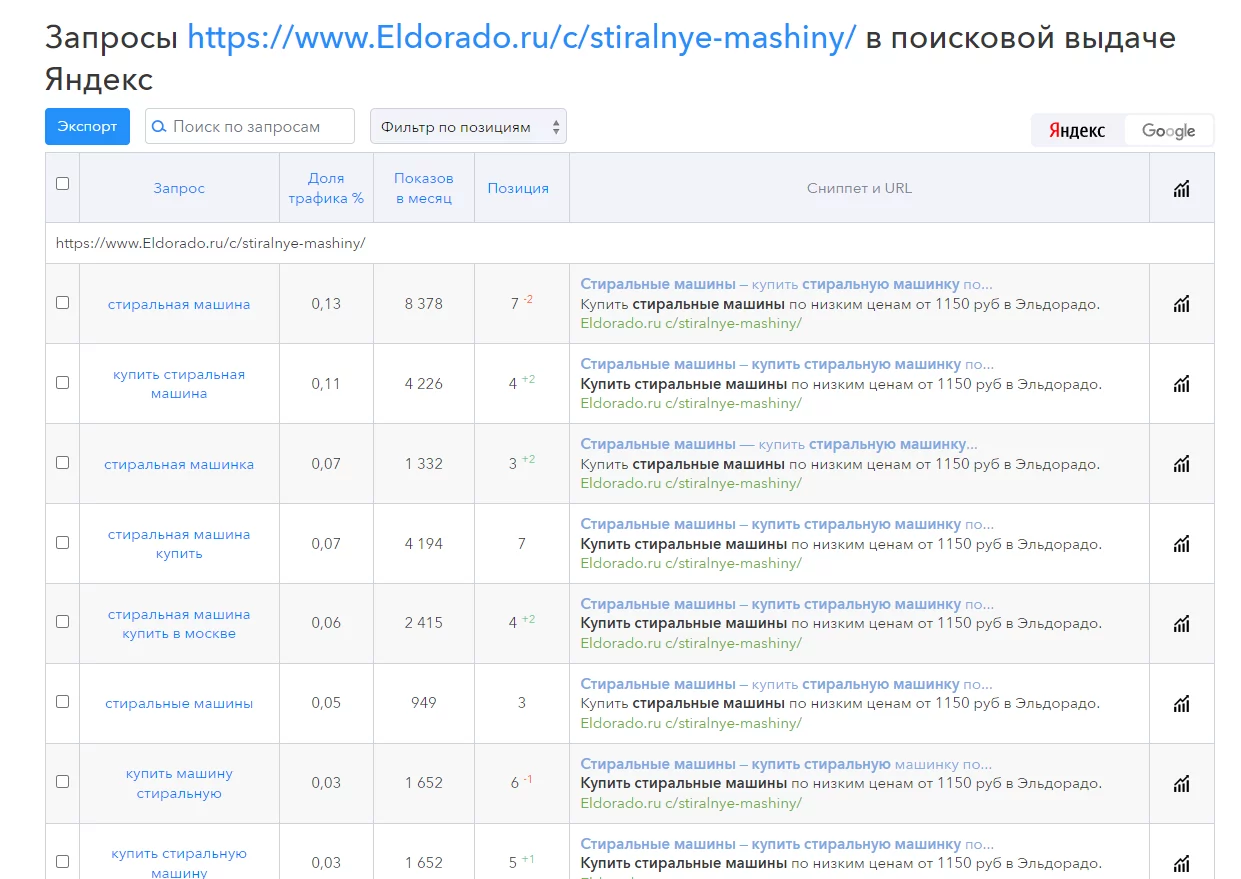1241x879 pixels.
Task: Open chart icon for 'купить стиральную машину' row
Action: [1181, 862]
